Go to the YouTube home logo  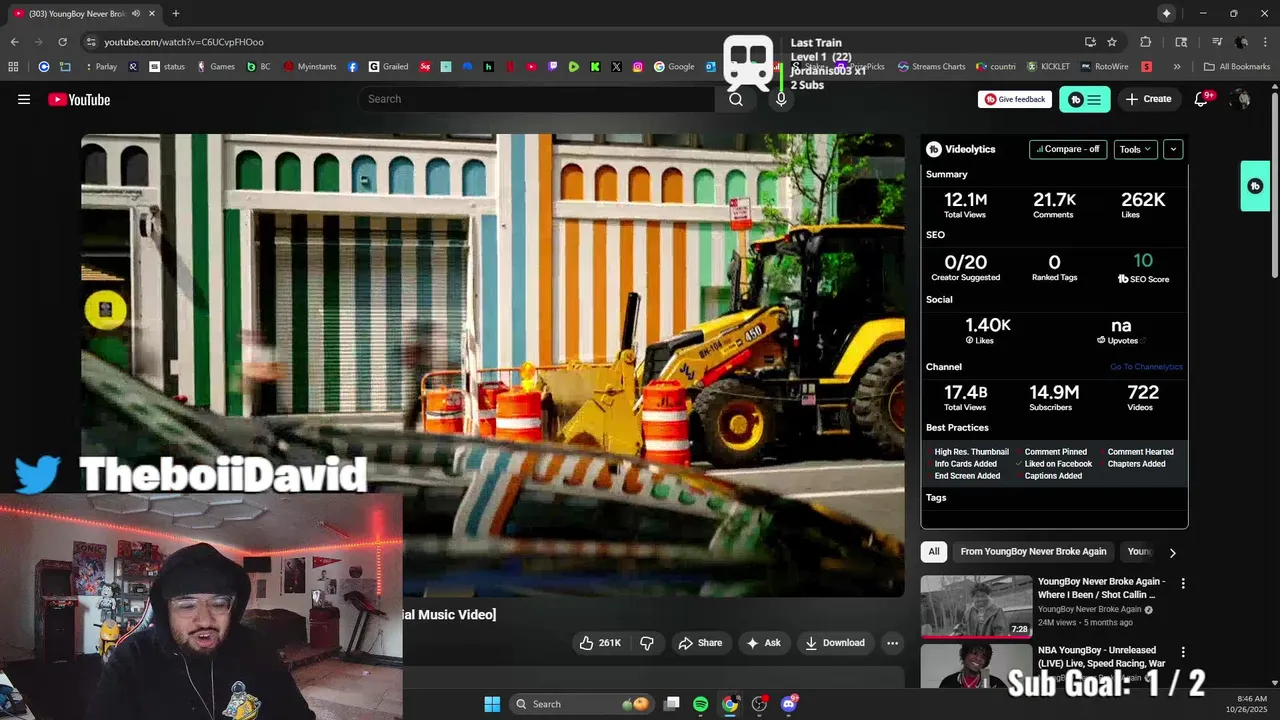click(x=79, y=99)
